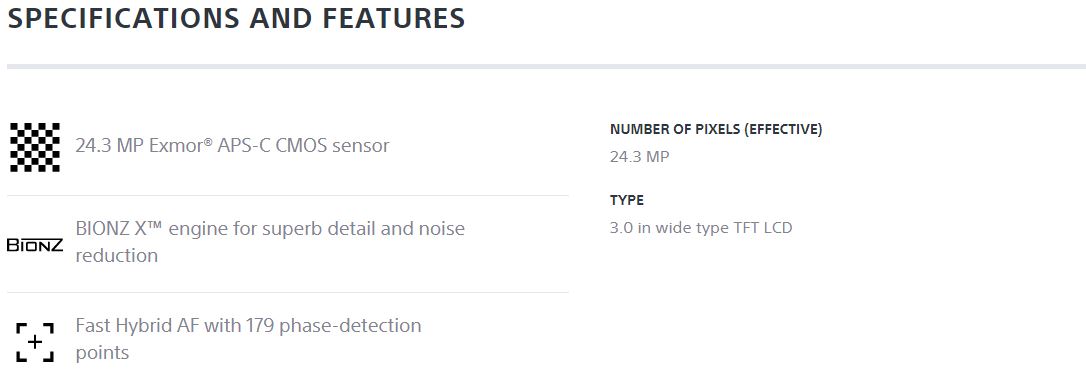
Task: Click the BIONZ logo icon
Action: [x=35, y=245]
